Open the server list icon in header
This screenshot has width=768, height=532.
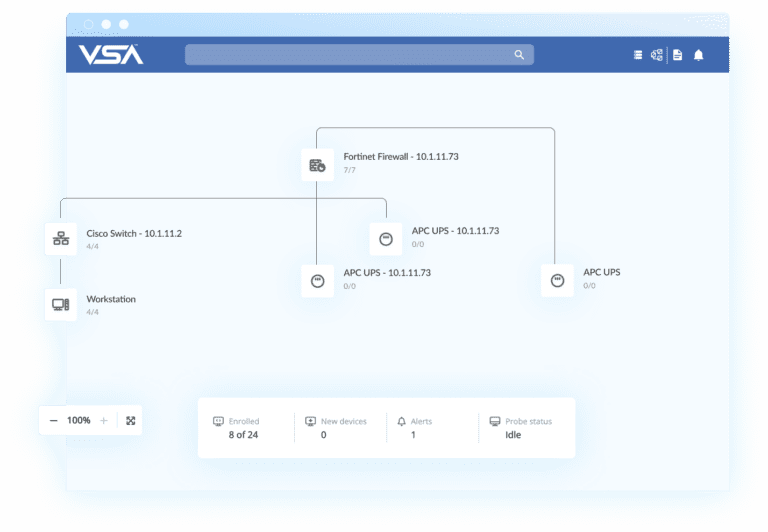tap(638, 55)
